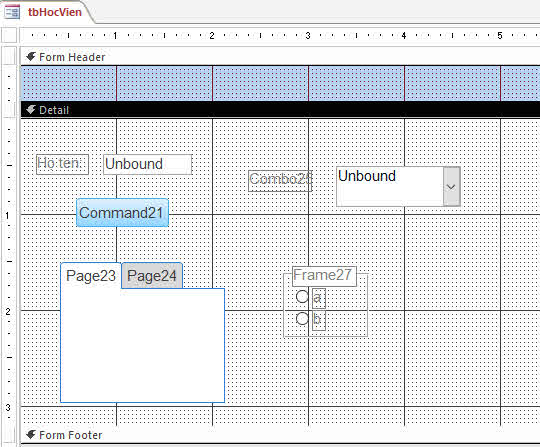Click the Frame27 option group label

coord(324,276)
